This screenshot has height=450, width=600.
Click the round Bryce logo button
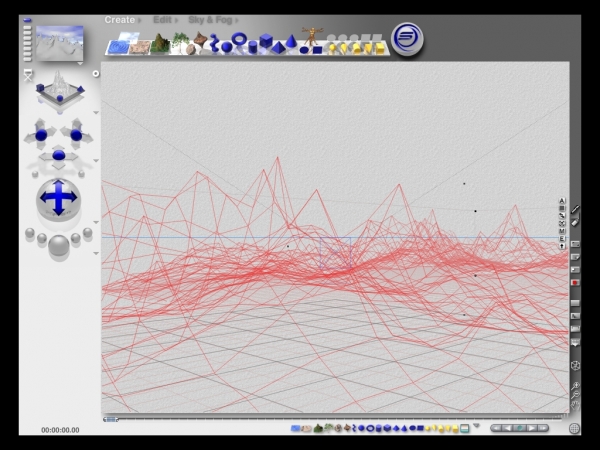[x=408, y=38]
